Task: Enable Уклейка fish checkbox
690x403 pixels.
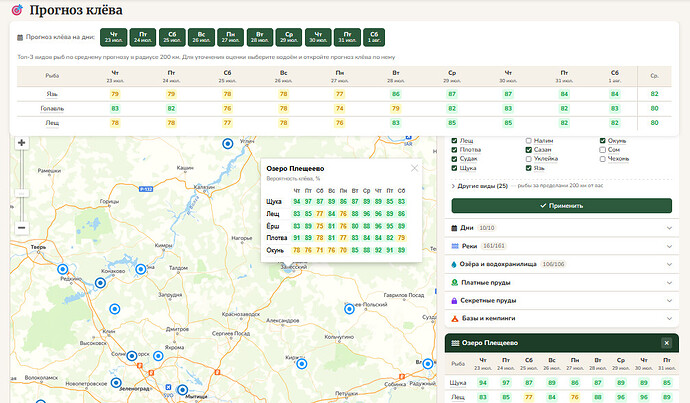Action: (x=529, y=159)
